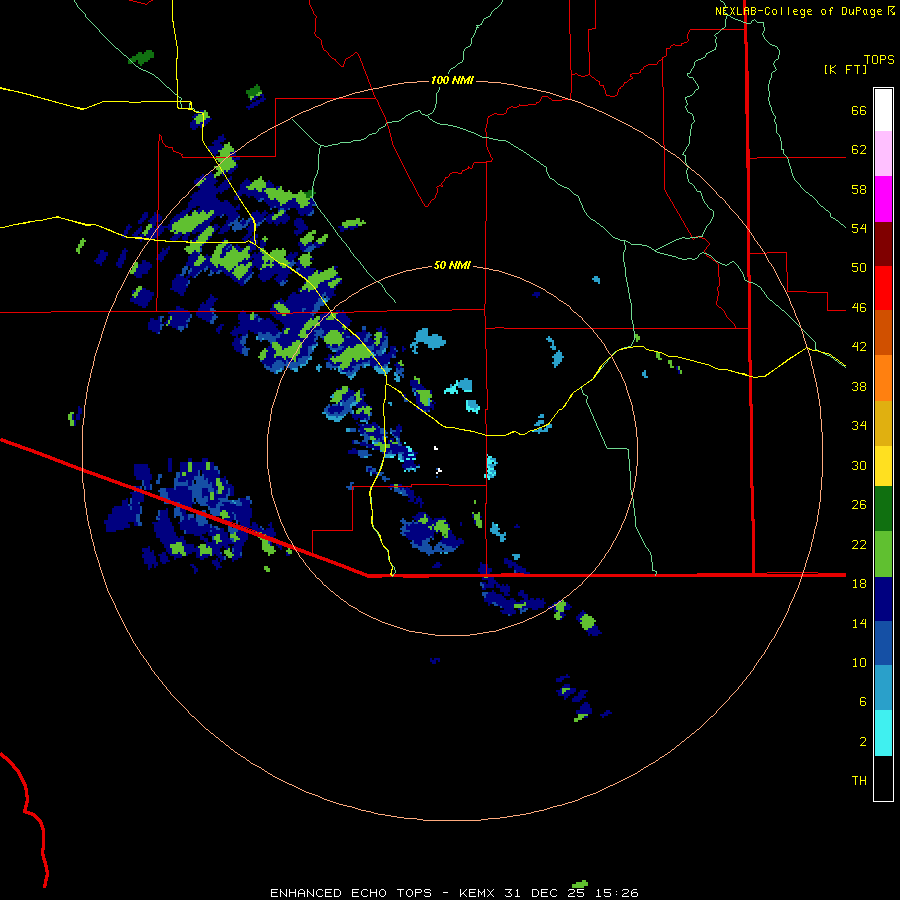Pick the navy swatch between 18 and 14
Viewport: 900px width, 900px height.
pos(883,599)
